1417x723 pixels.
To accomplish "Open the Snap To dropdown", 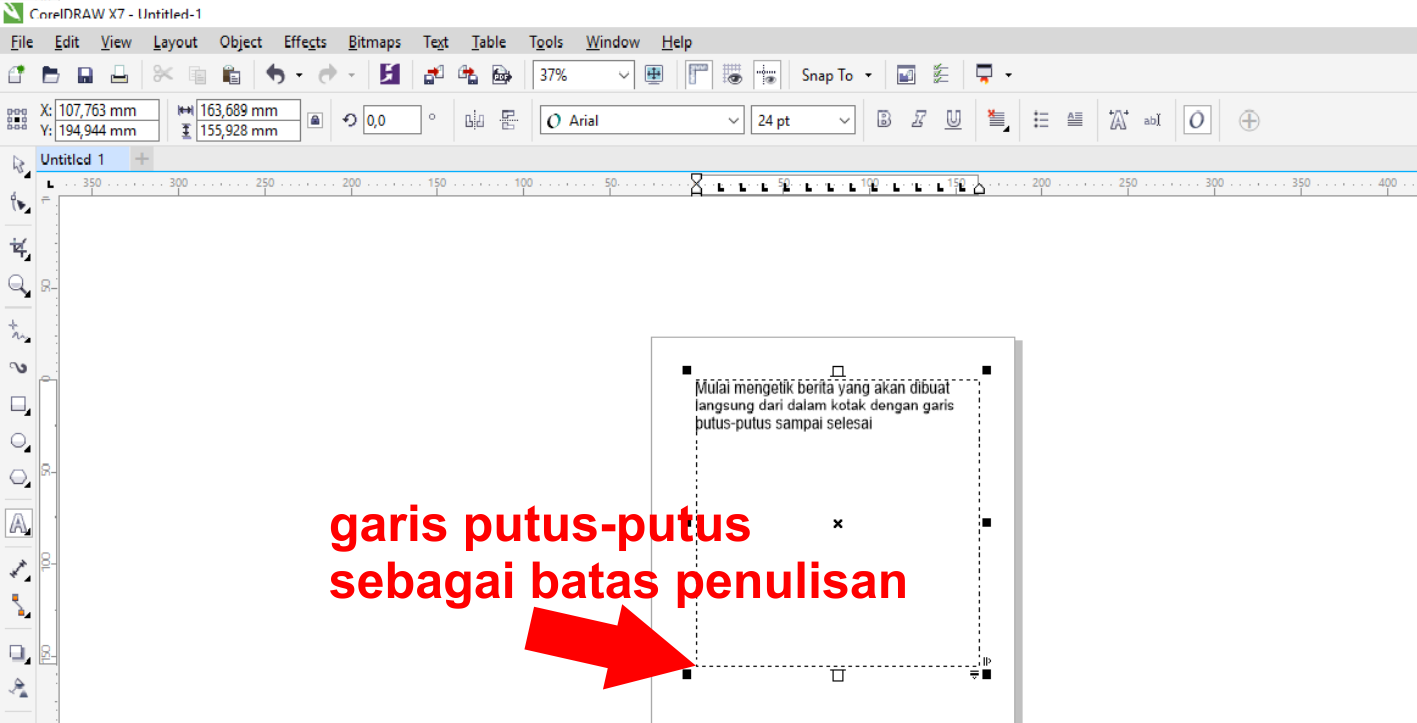I will [x=836, y=74].
